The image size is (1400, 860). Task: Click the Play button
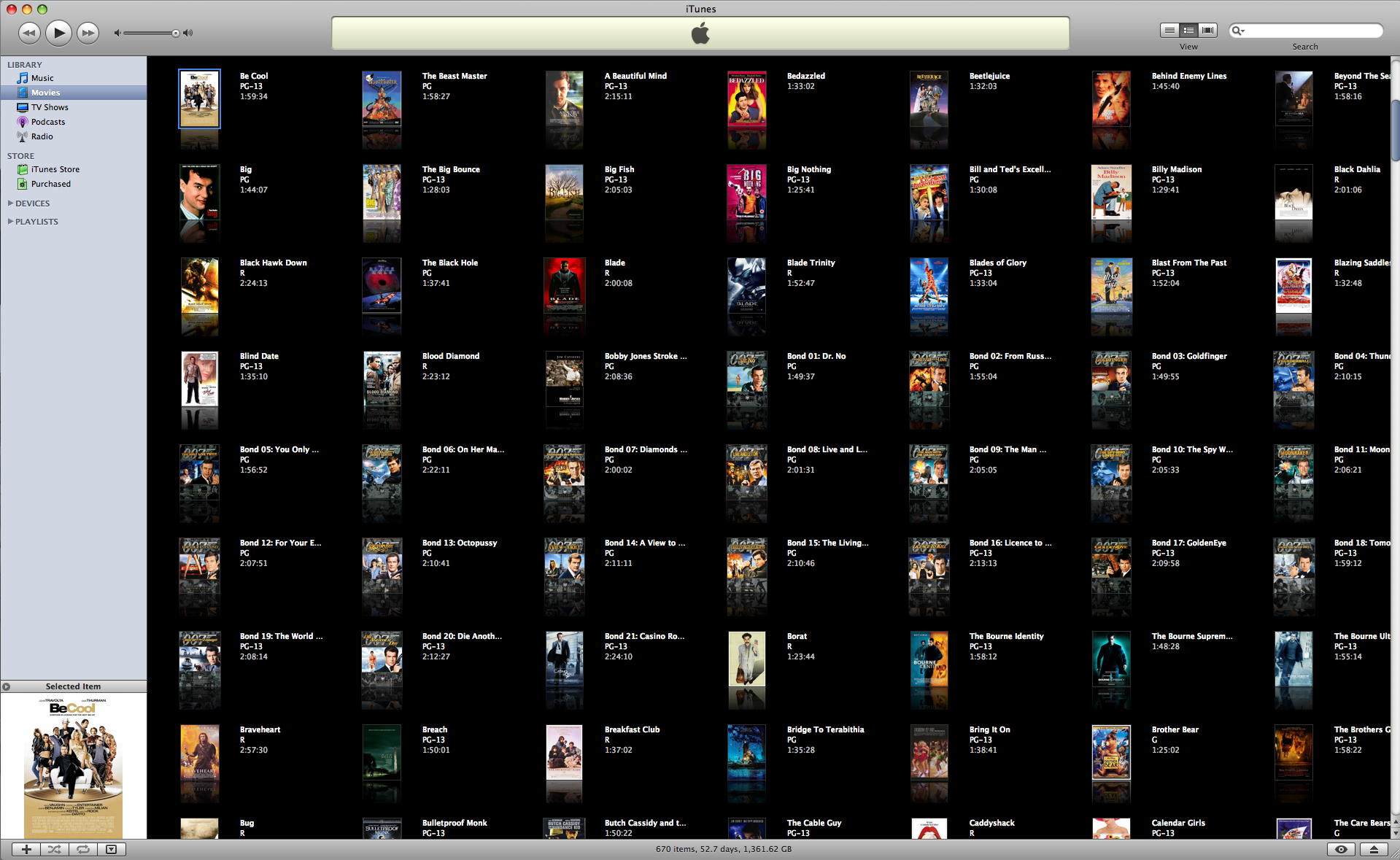(x=58, y=33)
